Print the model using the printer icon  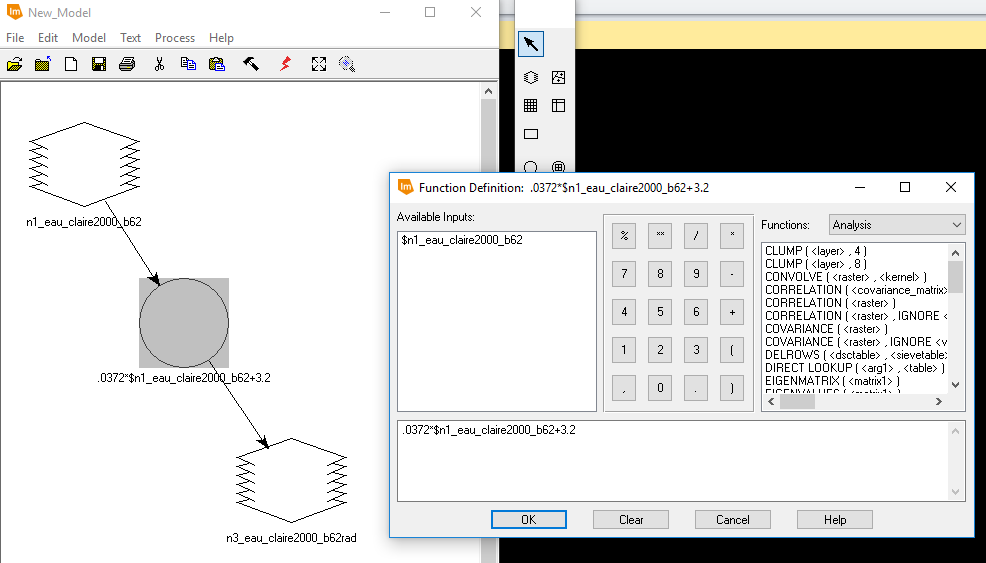pyautogui.click(x=127, y=64)
